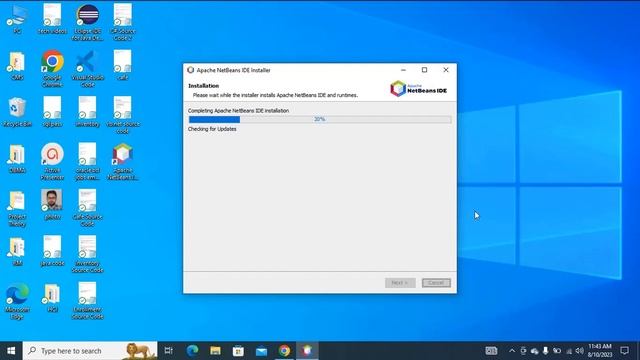Close the Apache NetBeans IDE Installer
640x360 pixels.
click(446, 70)
